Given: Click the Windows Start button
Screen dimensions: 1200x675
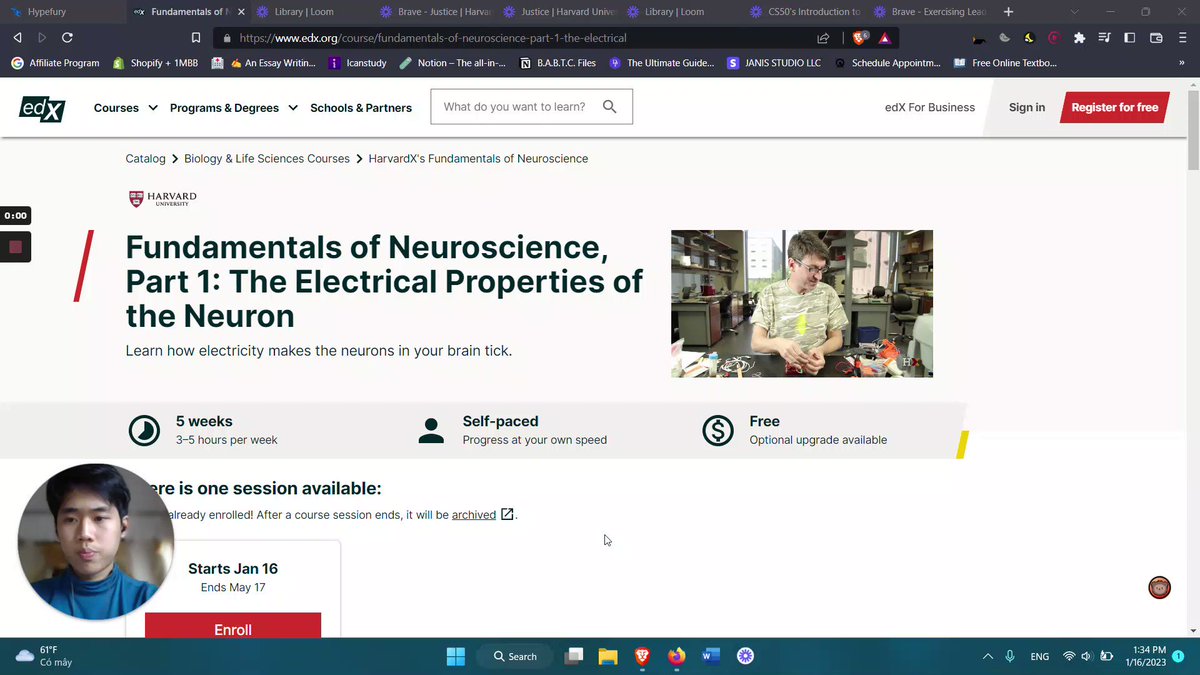Looking at the screenshot, I should click(x=456, y=656).
